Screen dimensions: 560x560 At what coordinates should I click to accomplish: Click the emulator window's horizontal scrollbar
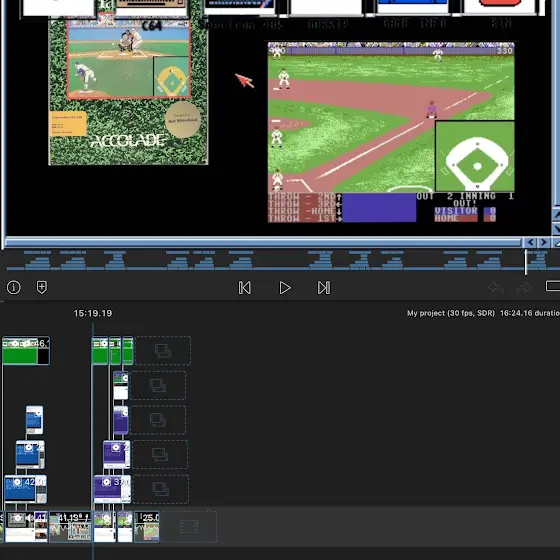263,242
